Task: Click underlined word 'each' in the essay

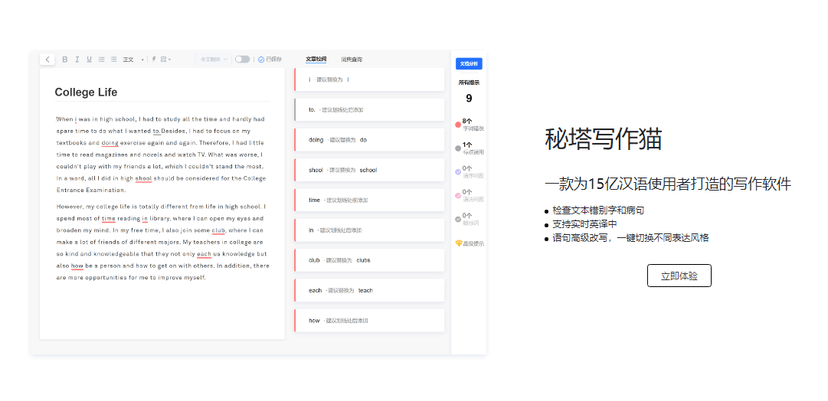Action: click(x=204, y=254)
